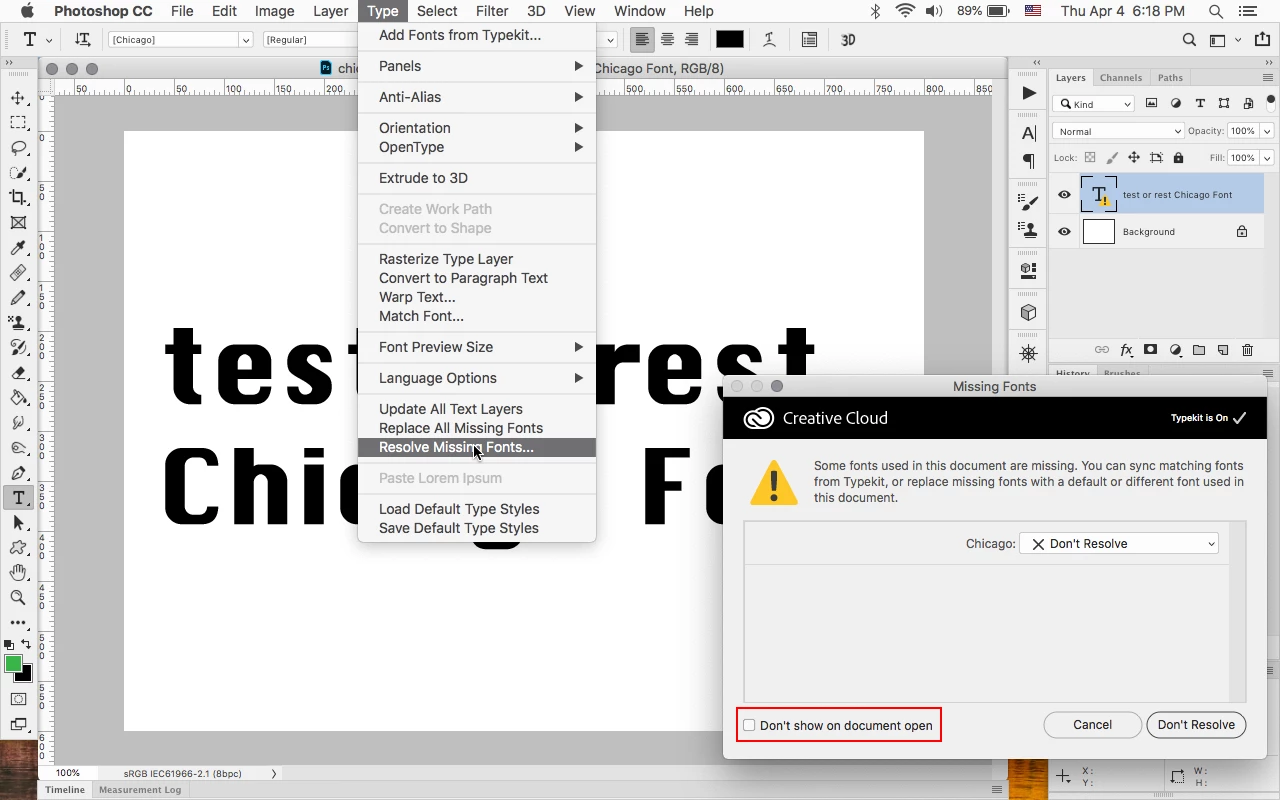Create a new group folder
Image resolution: width=1280 pixels, height=800 pixels.
pyautogui.click(x=1199, y=350)
